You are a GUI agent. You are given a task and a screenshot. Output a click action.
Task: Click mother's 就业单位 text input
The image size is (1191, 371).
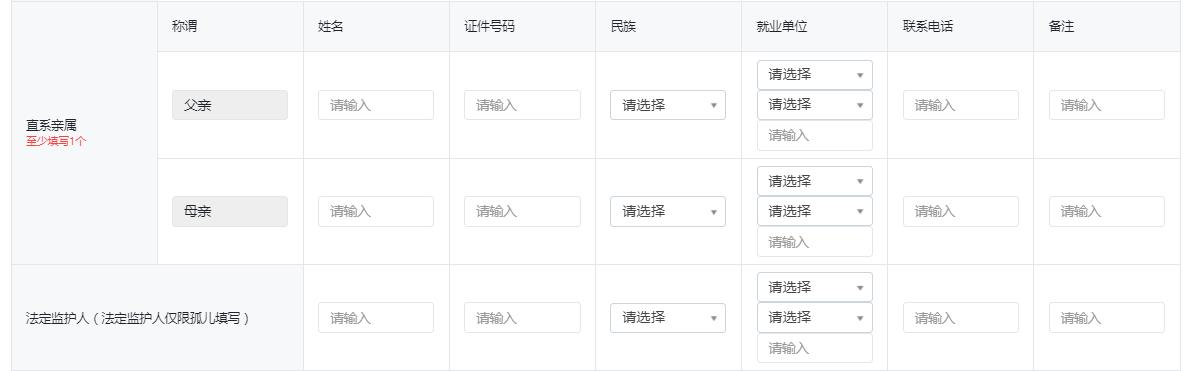coord(814,242)
